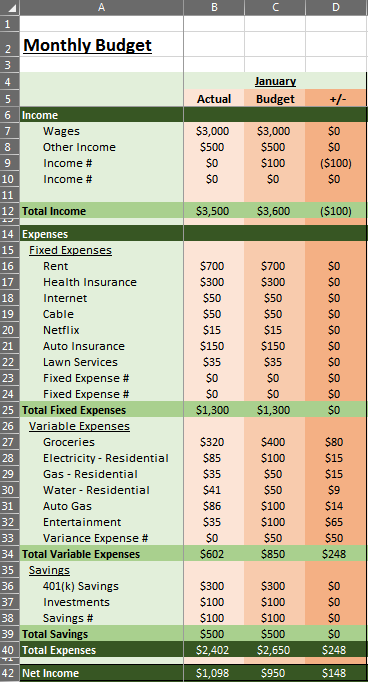Select the Other Income label
This screenshot has width=368, height=682.
click(x=79, y=147)
